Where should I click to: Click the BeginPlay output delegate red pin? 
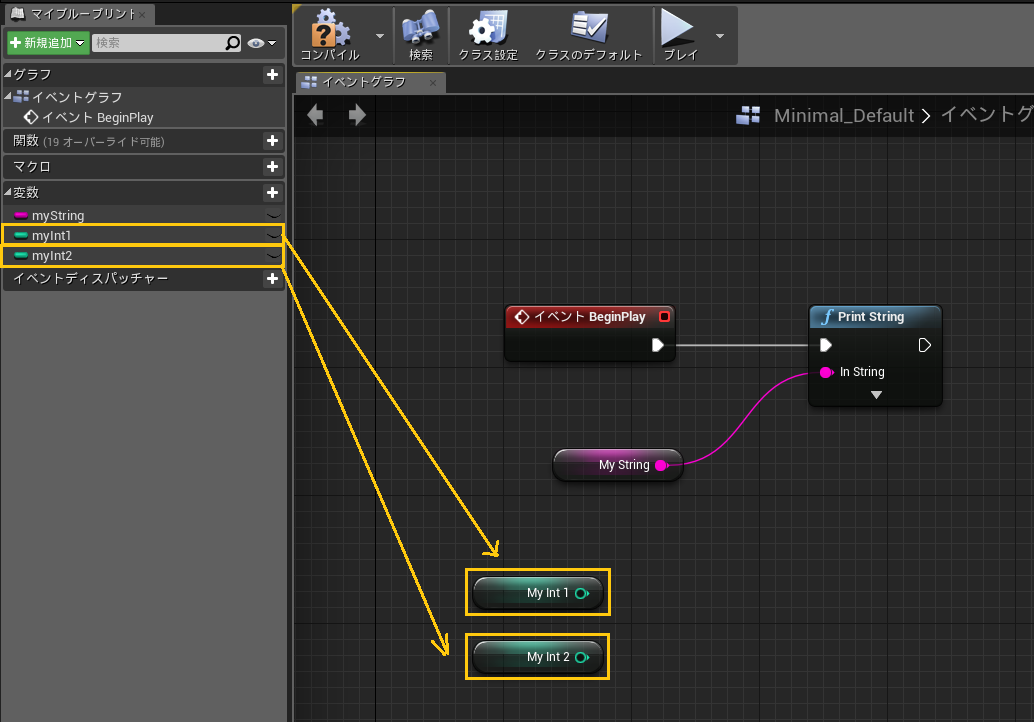(664, 316)
